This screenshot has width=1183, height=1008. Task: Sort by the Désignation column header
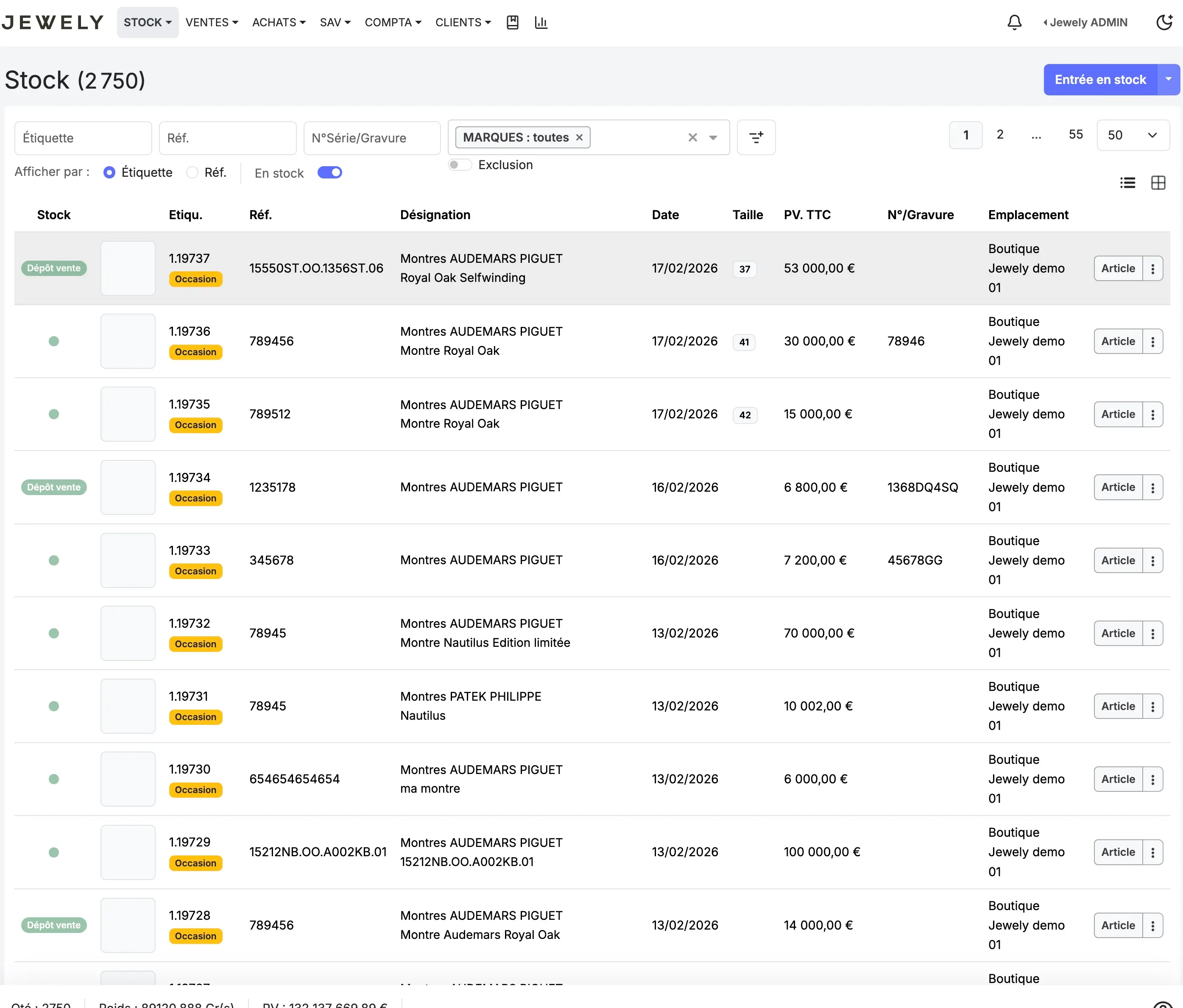click(435, 215)
